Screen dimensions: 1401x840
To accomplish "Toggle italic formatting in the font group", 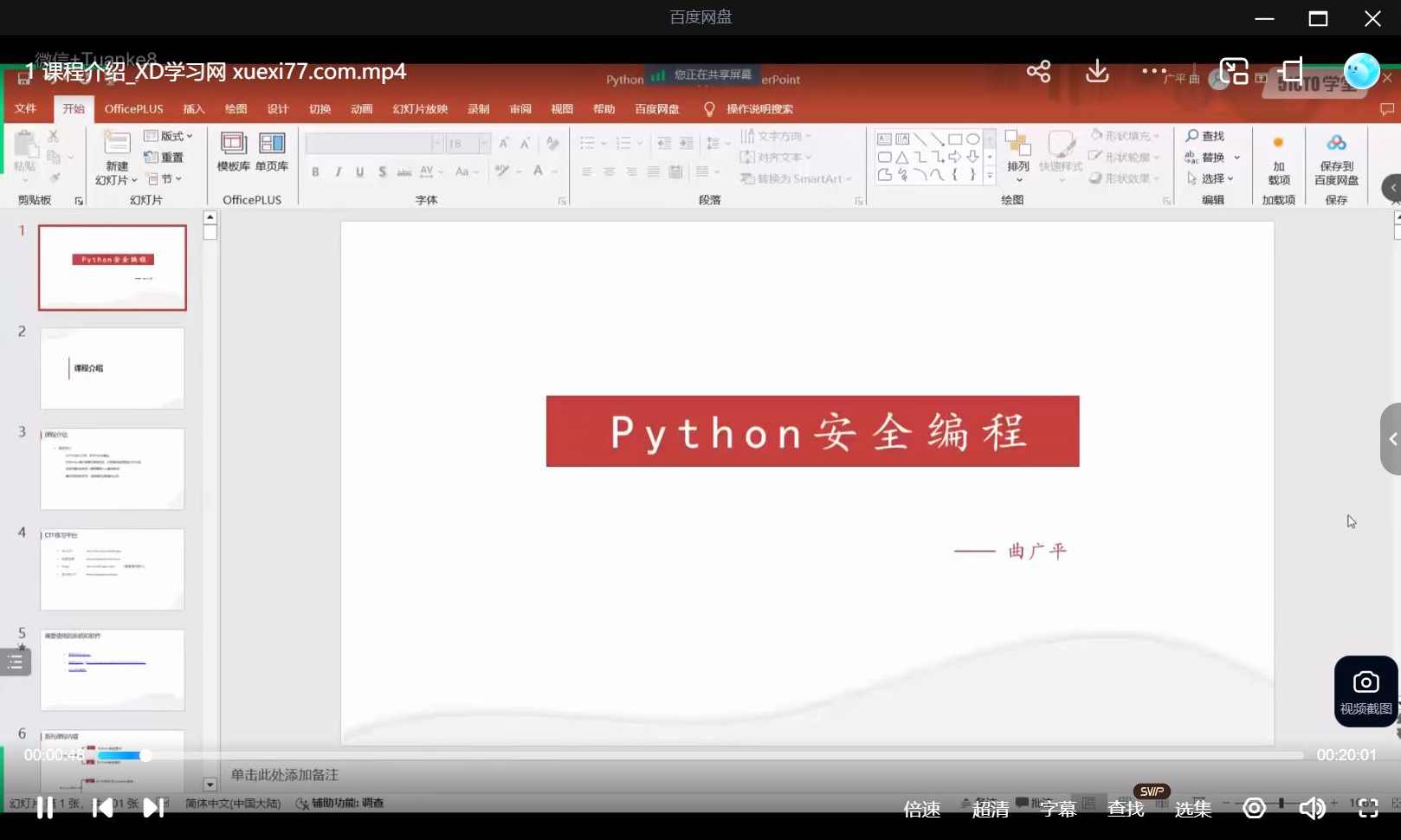I will (x=338, y=171).
